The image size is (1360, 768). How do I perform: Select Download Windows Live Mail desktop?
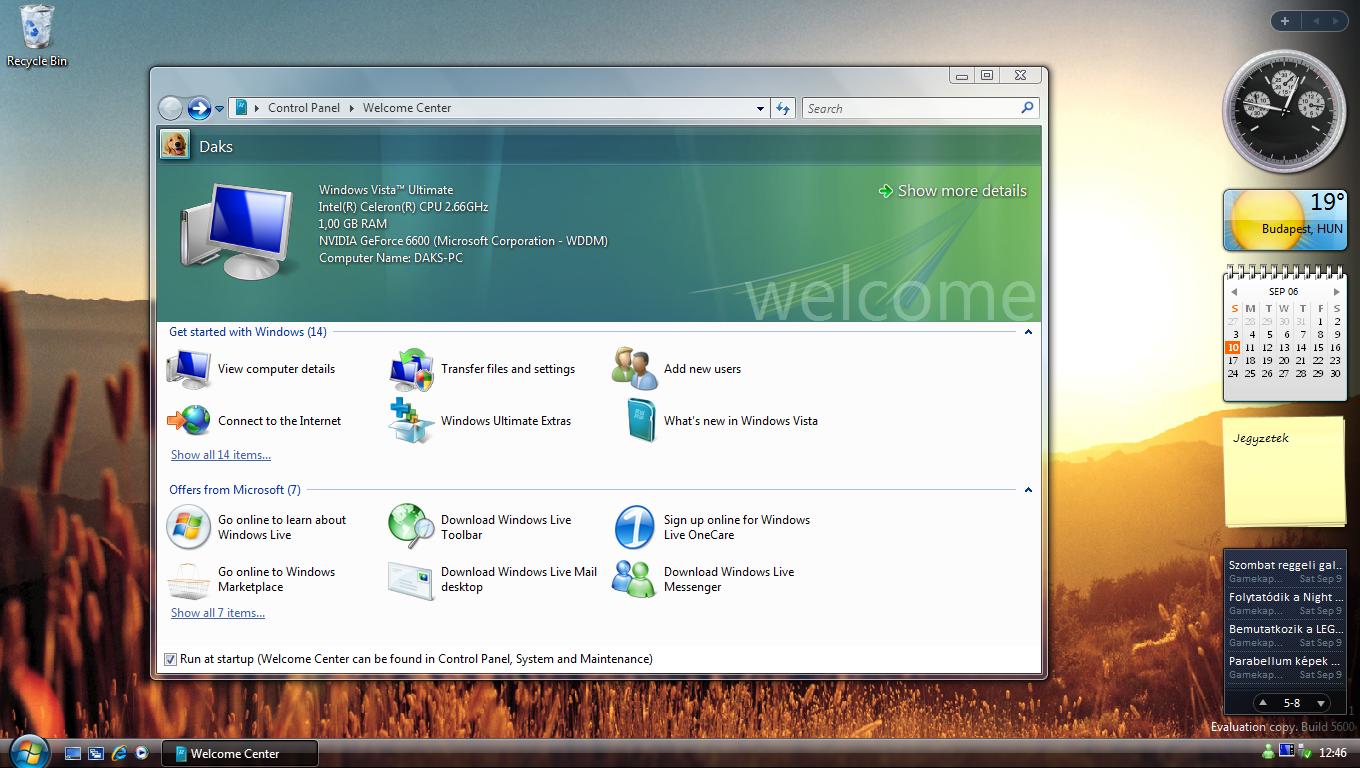pyautogui.click(x=494, y=579)
